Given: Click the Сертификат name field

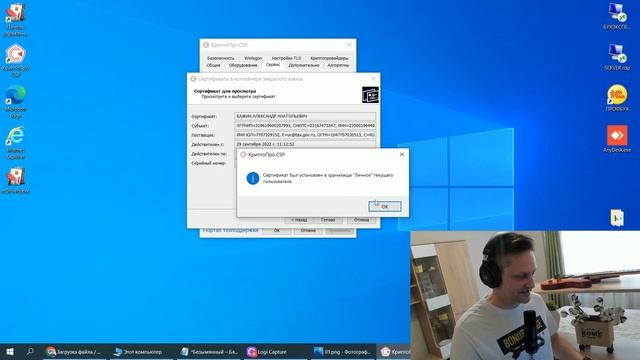Looking at the screenshot, I should pyautogui.click(x=305, y=116).
